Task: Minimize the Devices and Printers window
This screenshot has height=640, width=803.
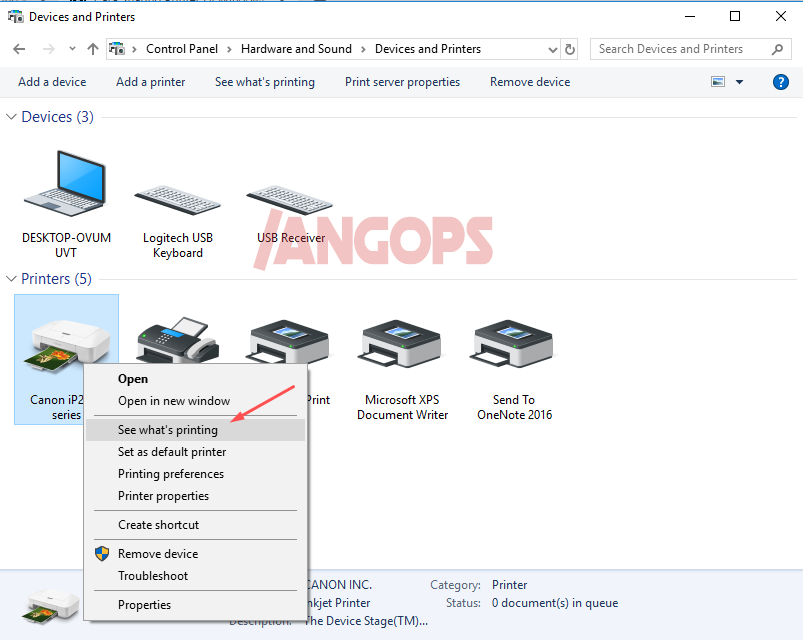Action: (690, 16)
